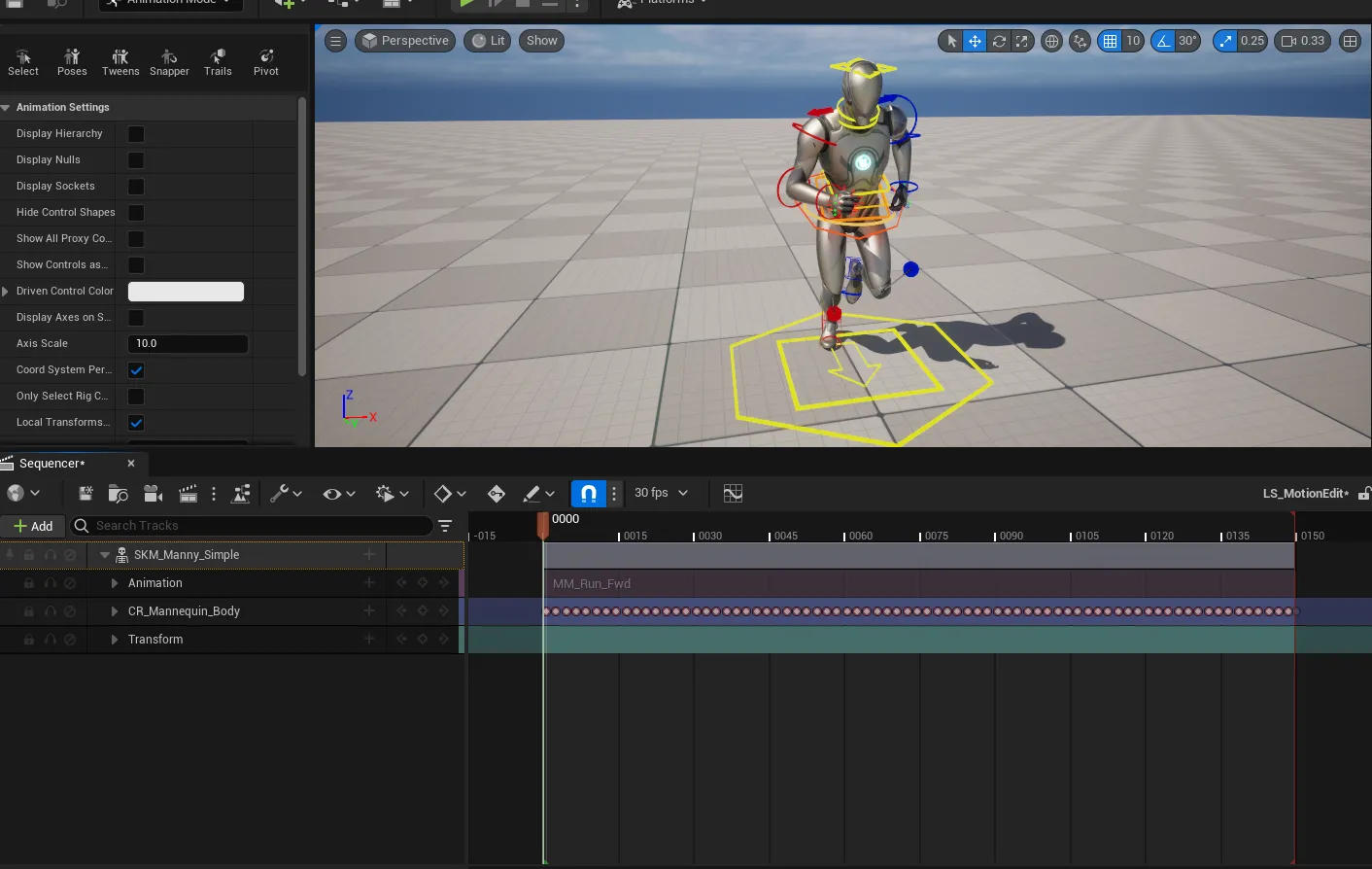Uncheck Coord System Per Widget checkbox
This screenshot has height=869, width=1372.
[x=136, y=370]
